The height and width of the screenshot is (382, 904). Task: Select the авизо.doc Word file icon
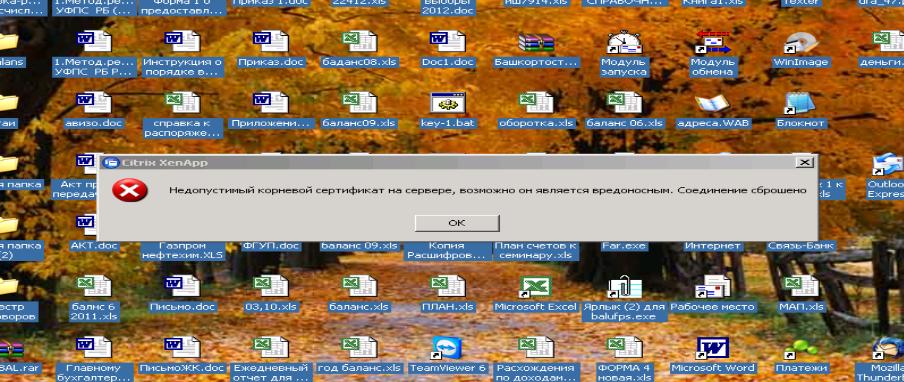[x=94, y=103]
